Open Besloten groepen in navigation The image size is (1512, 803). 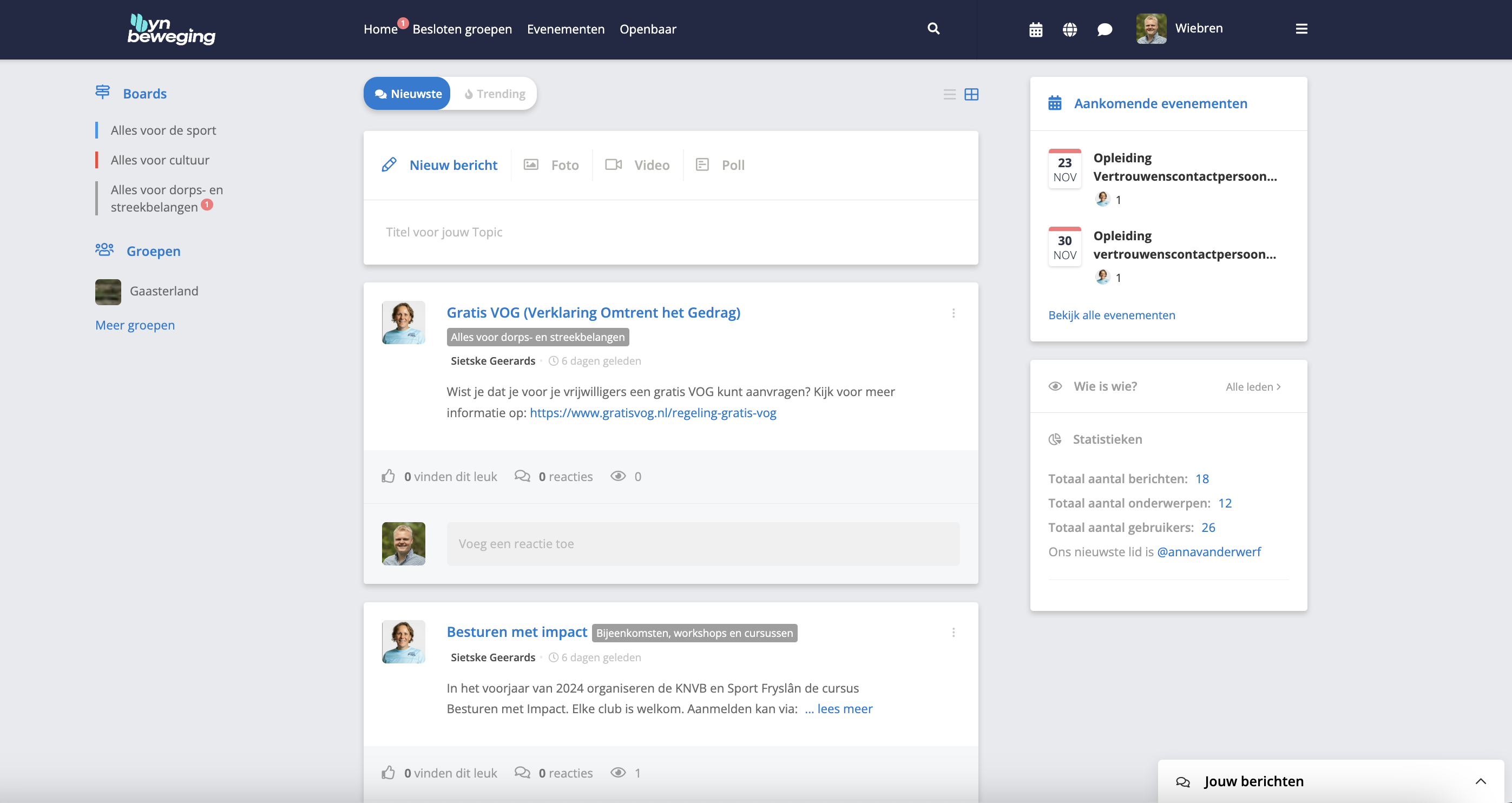pyautogui.click(x=462, y=29)
